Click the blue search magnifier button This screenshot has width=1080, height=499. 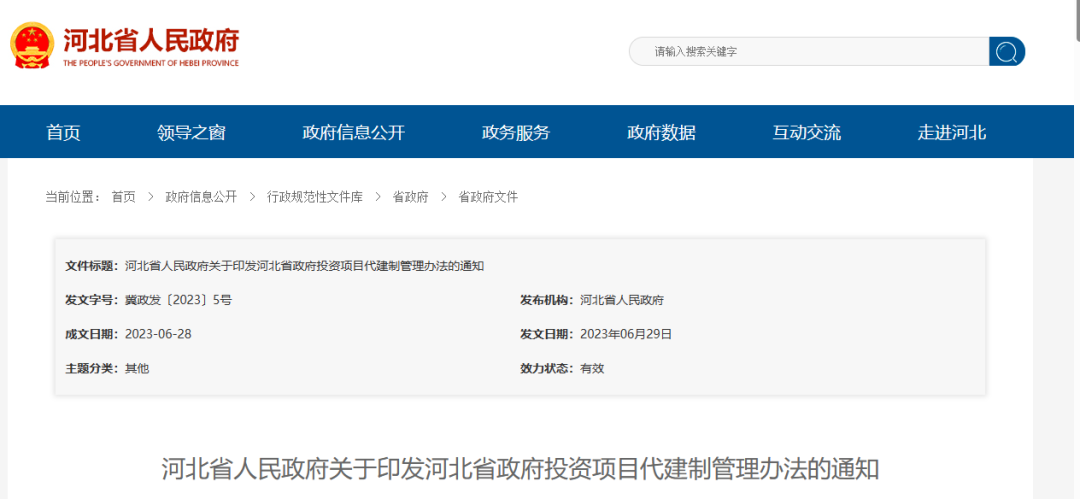1007,52
